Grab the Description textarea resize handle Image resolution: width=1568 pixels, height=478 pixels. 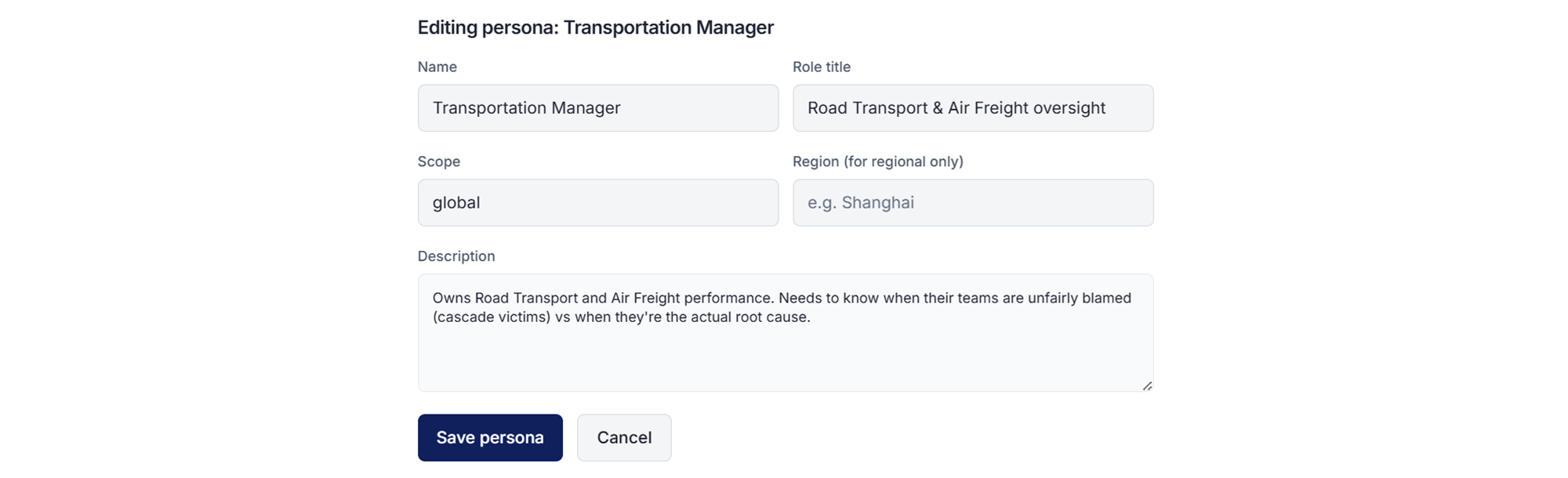1147,386
